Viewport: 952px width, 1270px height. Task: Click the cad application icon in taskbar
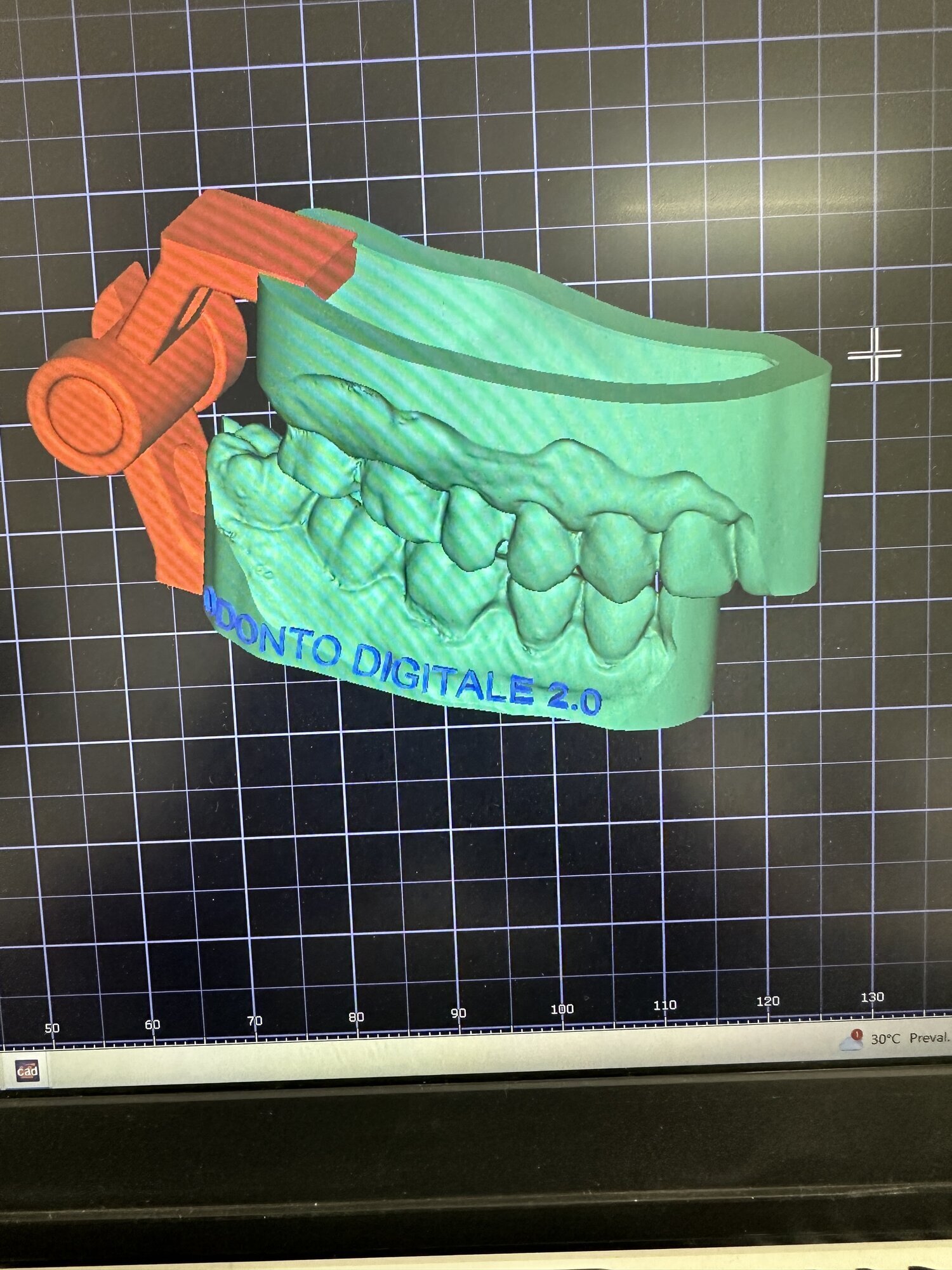[x=27, y=1071]
